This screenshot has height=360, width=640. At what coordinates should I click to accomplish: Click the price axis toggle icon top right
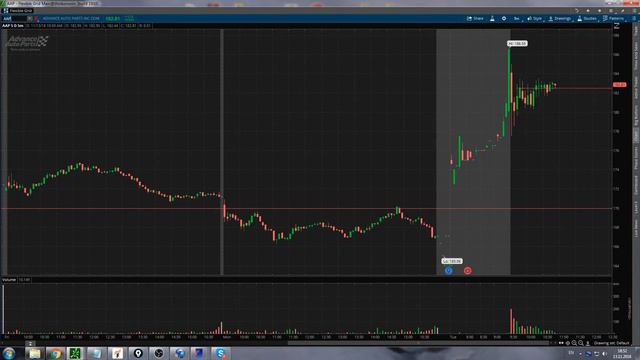(x=617, y=26)
